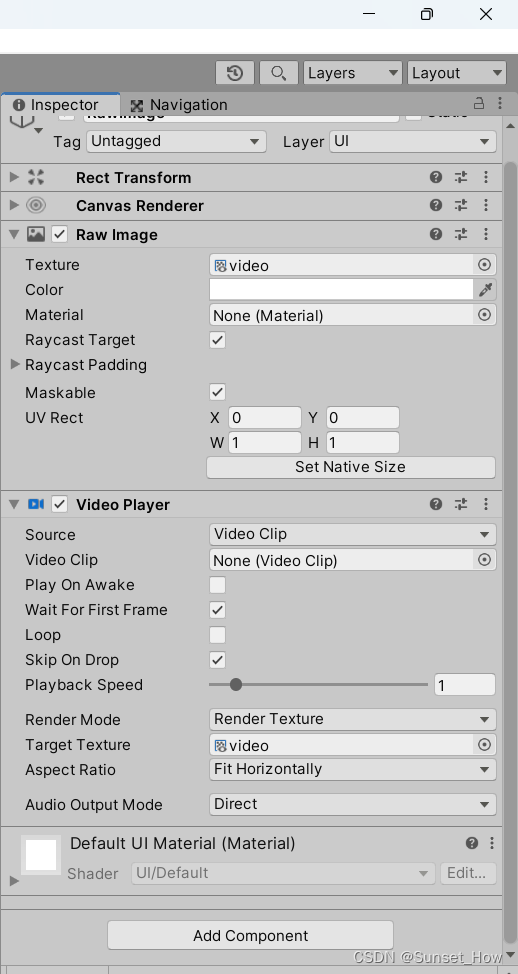Open the Raw Image Color swatch

342,289
